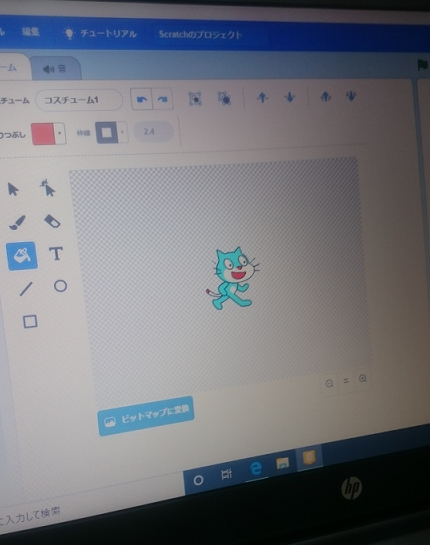430x545 pixels.
Task: Select the Rectangle tool
Action: [x=30, y=322]
